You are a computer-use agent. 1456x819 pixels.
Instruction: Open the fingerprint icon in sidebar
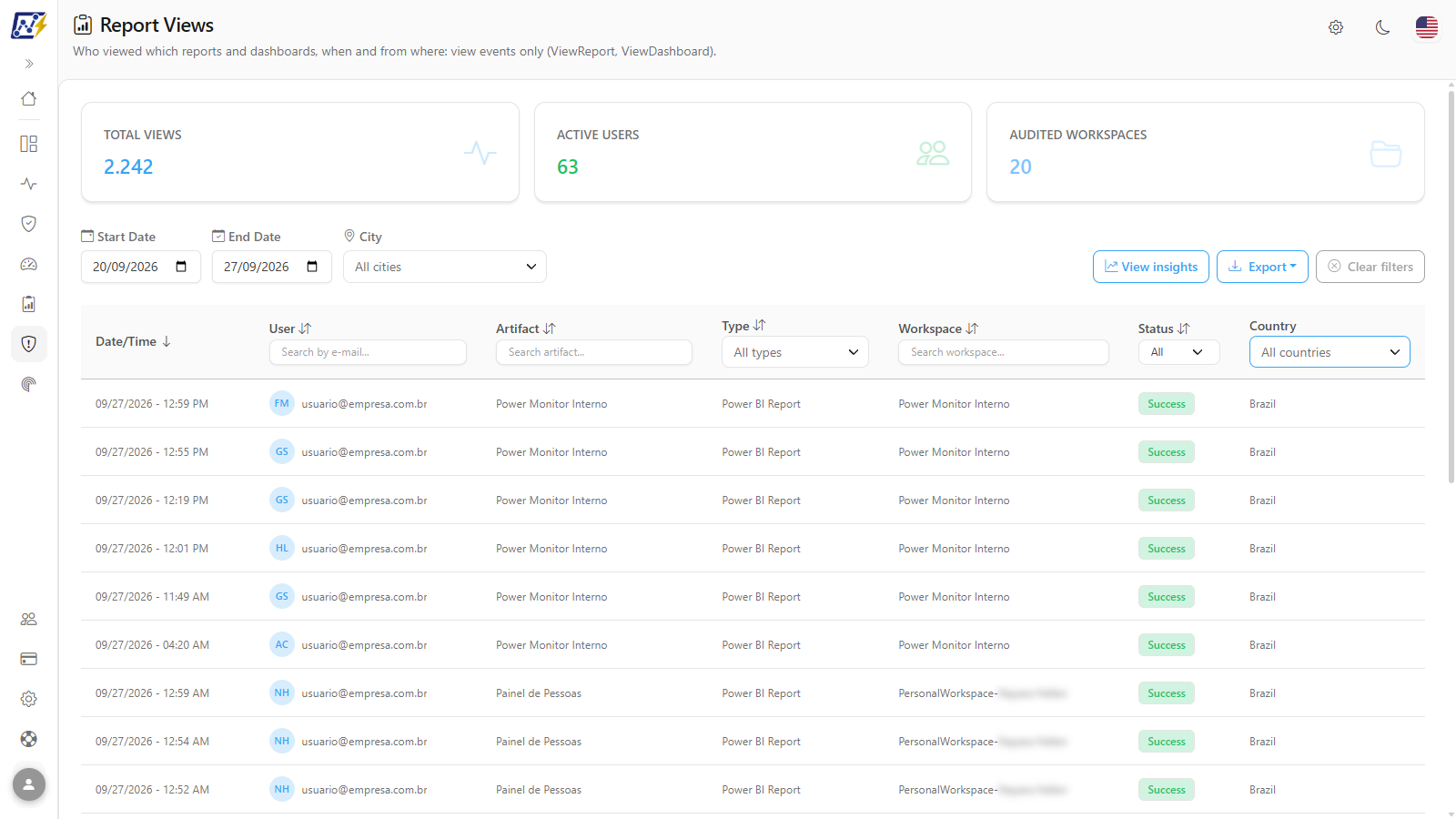point(29,384)
